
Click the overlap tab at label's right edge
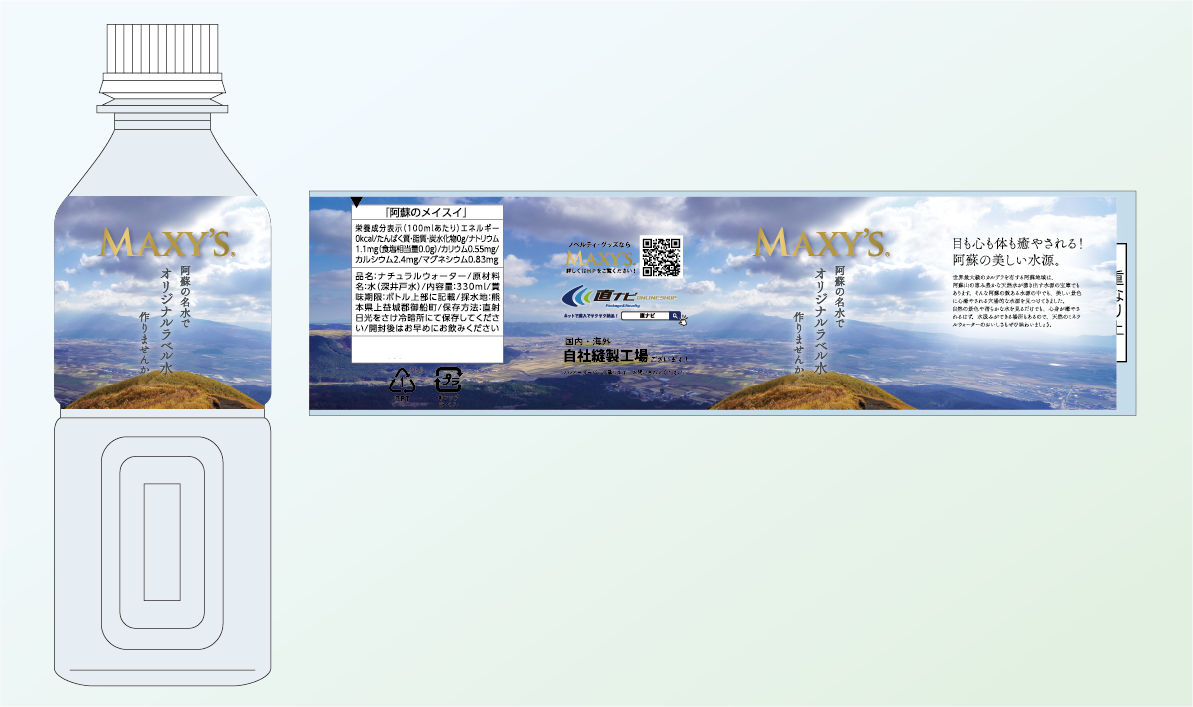[x=1121, y=302]
